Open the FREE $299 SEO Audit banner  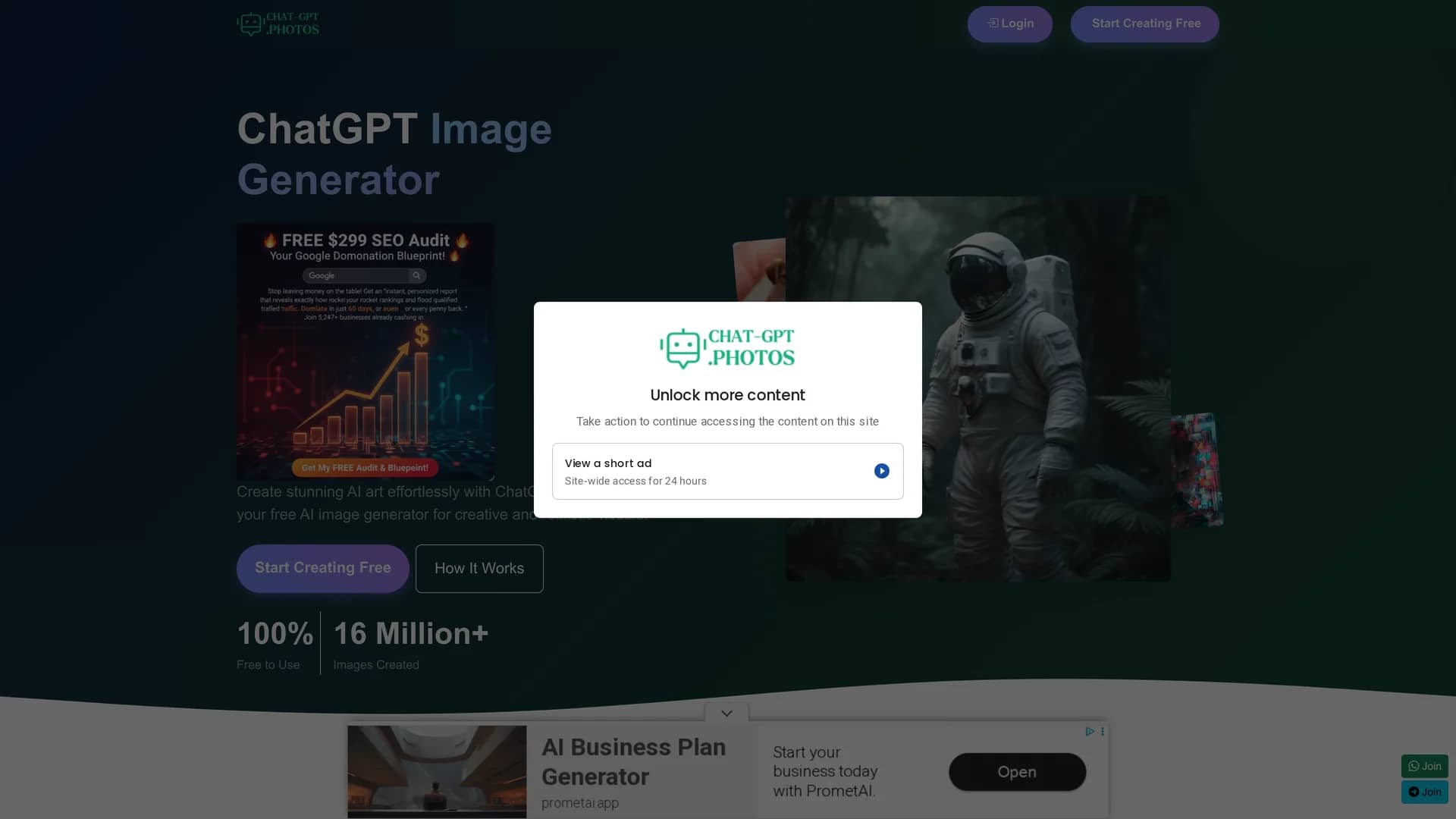366,351
